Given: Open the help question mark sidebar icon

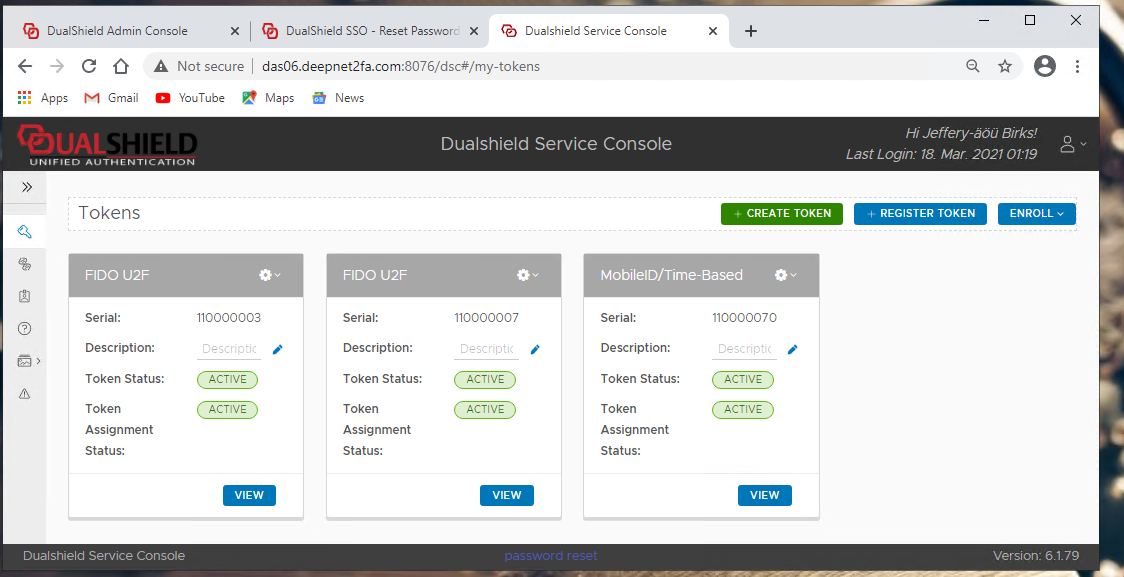Looking at the screenshot, I should [25, 329].
